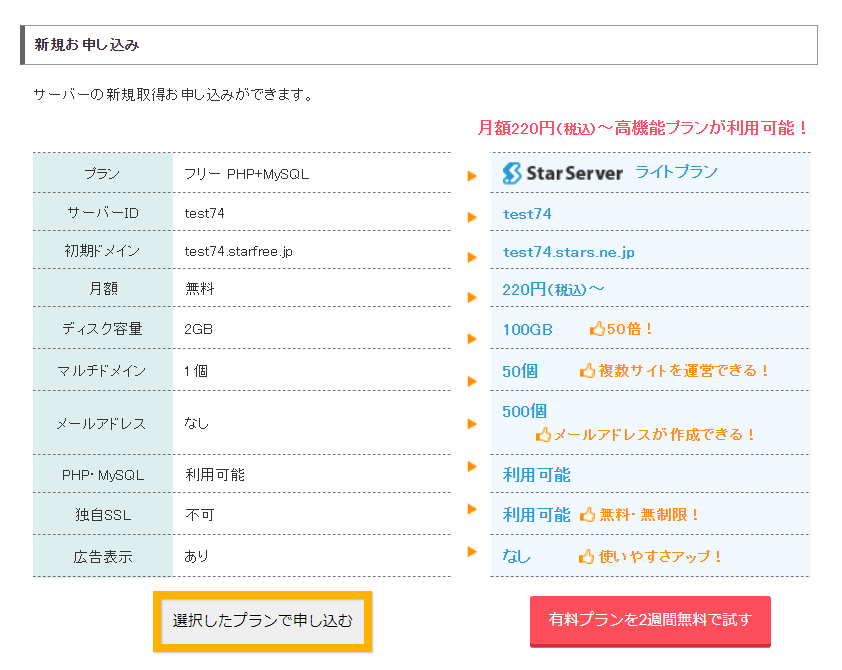This screenshot has width=842, height=670.
Task: Click the 複数サイトを運営できる！ text
Action: [x=684, y=370]
